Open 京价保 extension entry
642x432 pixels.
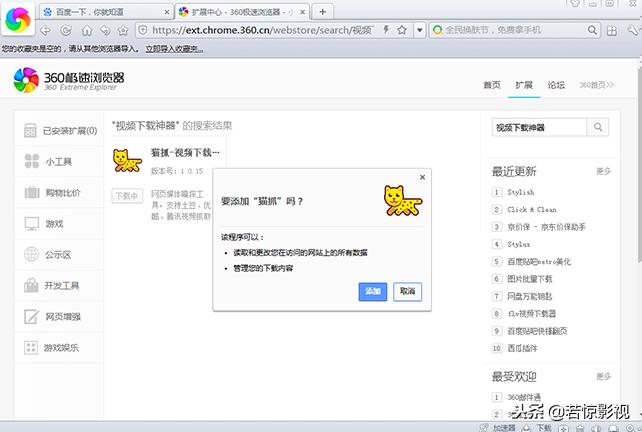tap(547, 226)
